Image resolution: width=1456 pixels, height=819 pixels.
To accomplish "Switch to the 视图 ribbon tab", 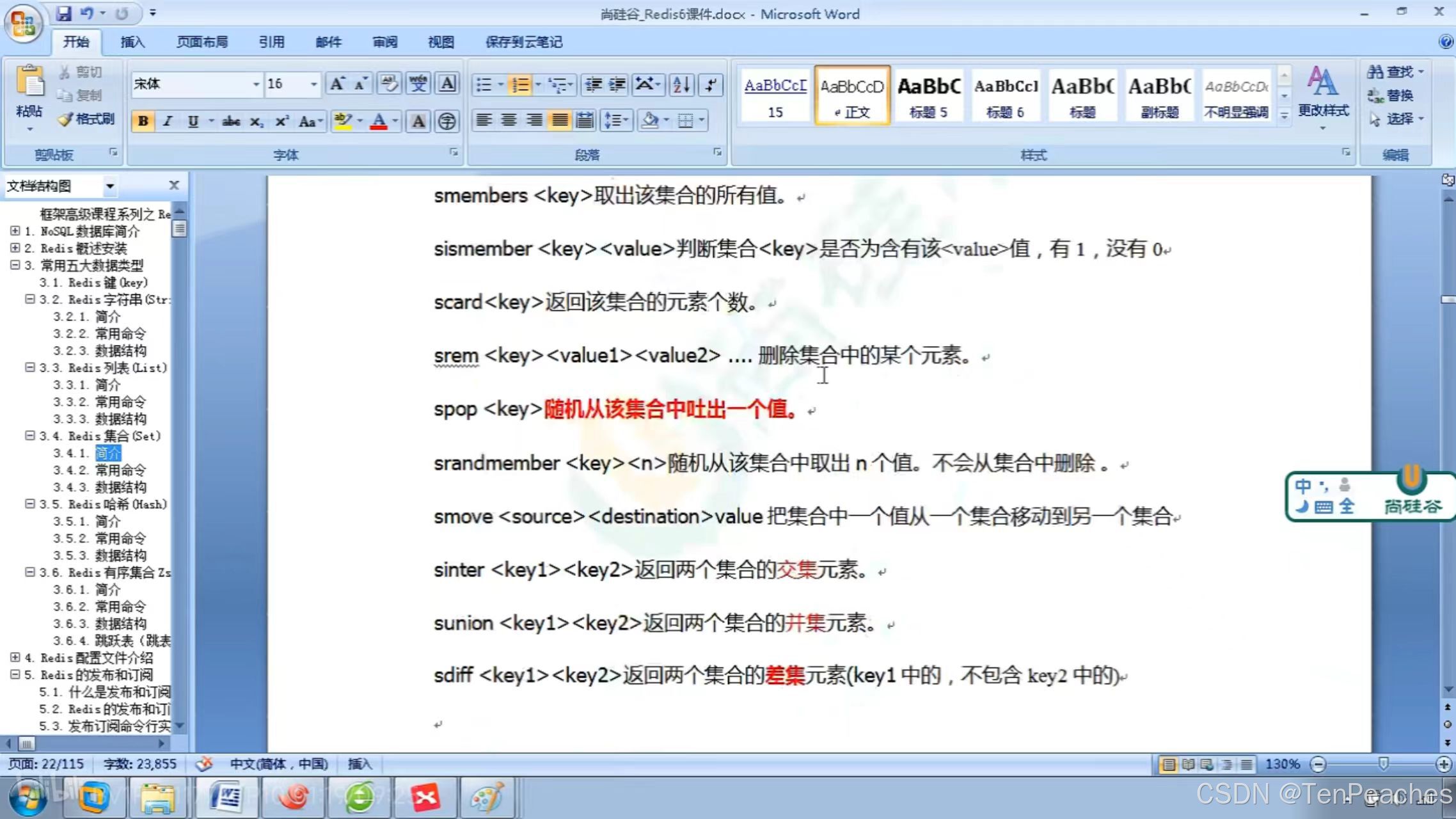I will [x=441, y=42].
